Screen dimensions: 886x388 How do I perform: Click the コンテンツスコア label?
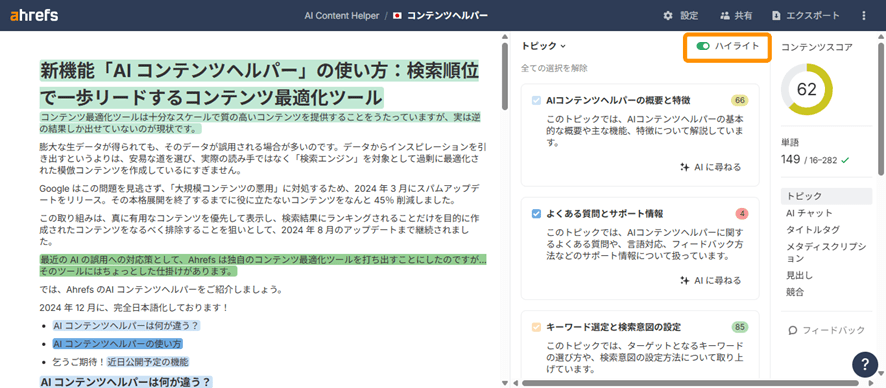[x=816, y=47]
